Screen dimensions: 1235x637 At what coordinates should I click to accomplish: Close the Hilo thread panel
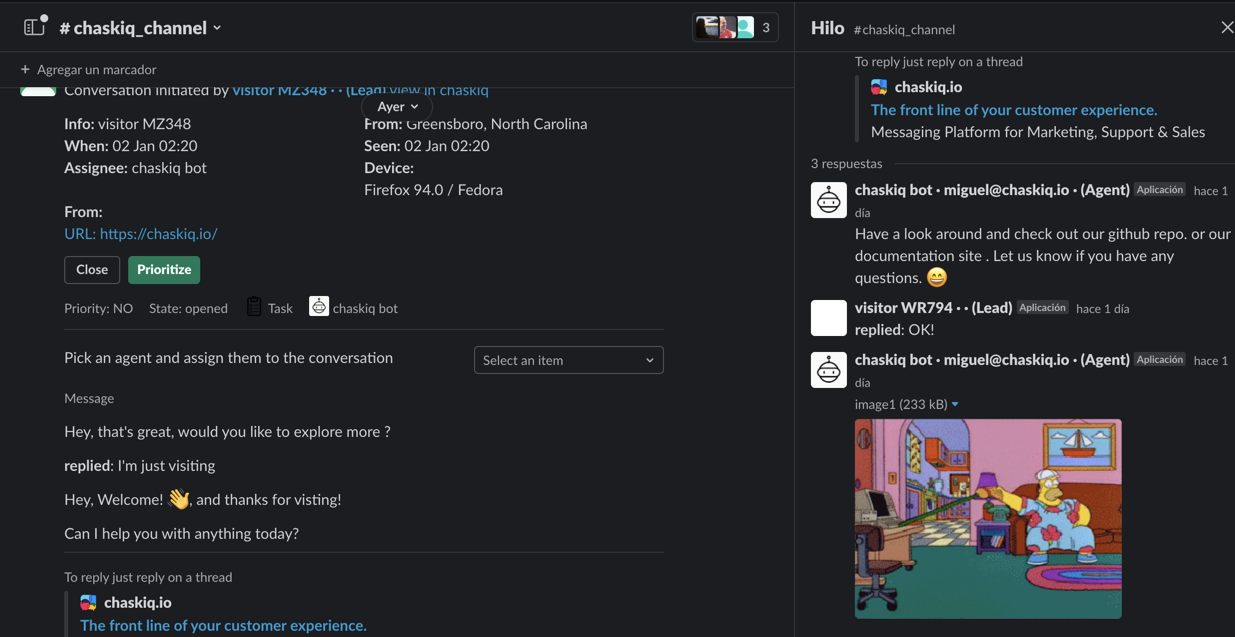coord(1226,28)
